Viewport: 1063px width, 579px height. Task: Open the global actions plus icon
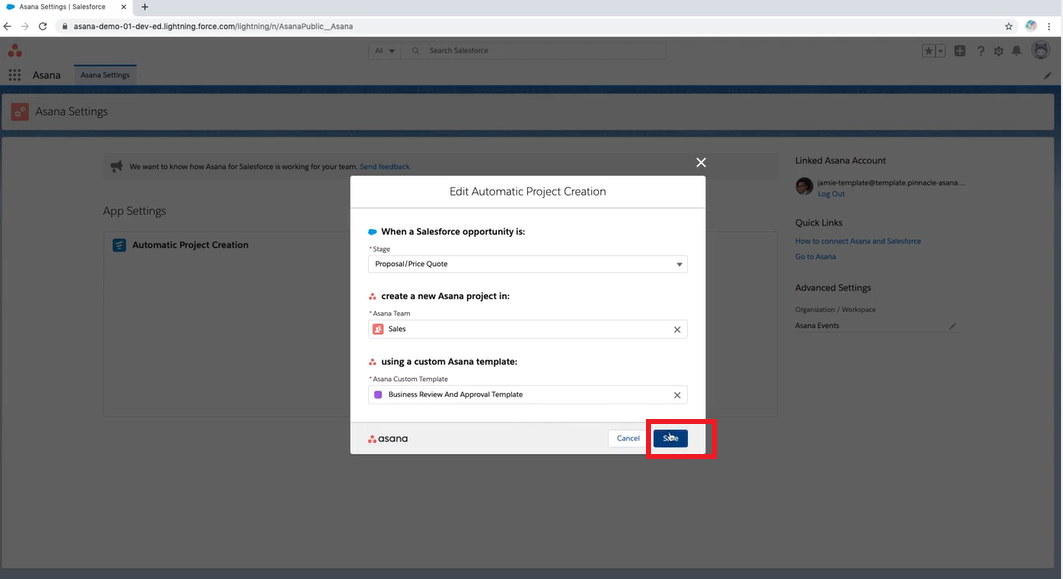(960, 51)
